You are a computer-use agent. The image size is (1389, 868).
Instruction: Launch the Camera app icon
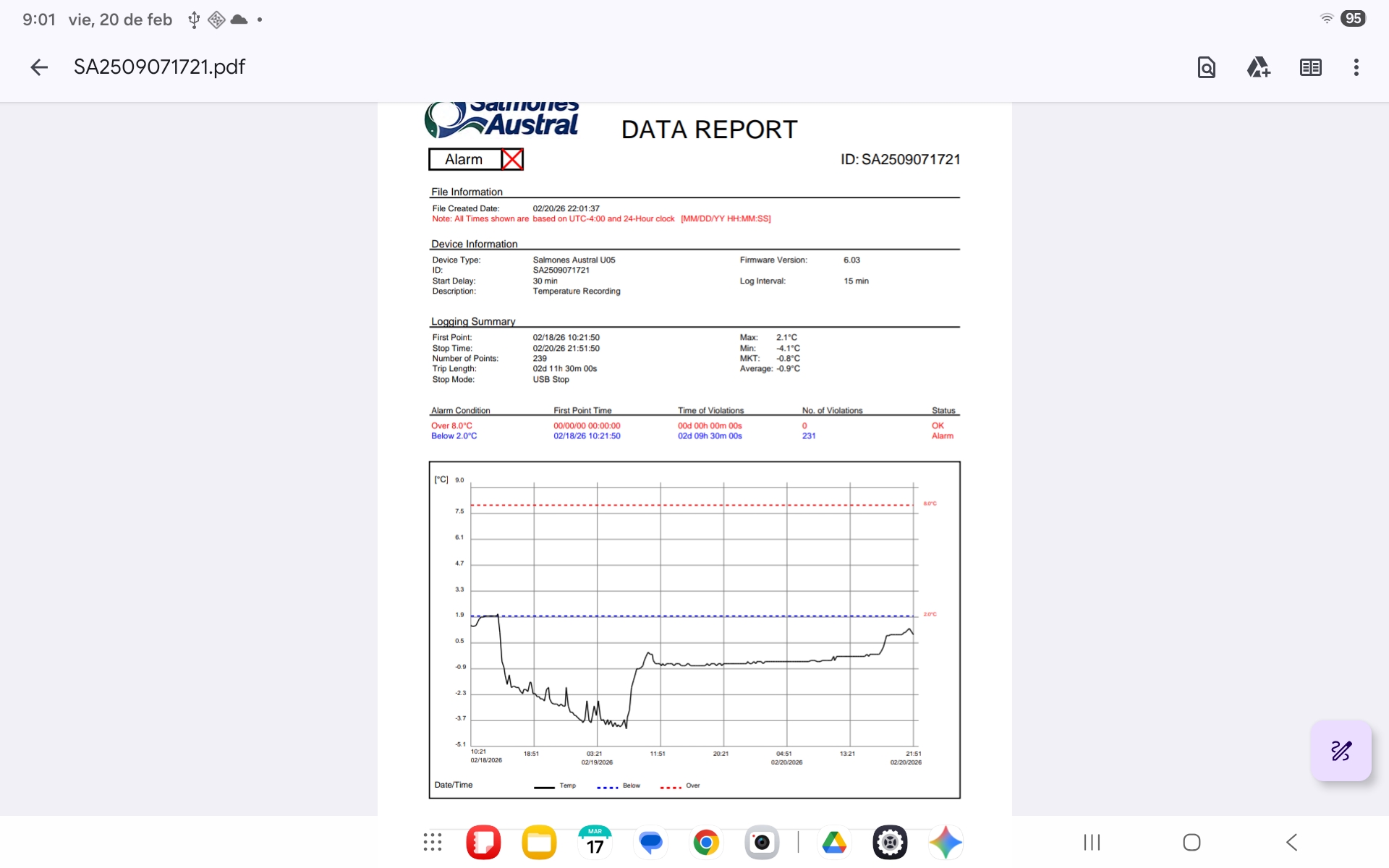tap(762, 842)
